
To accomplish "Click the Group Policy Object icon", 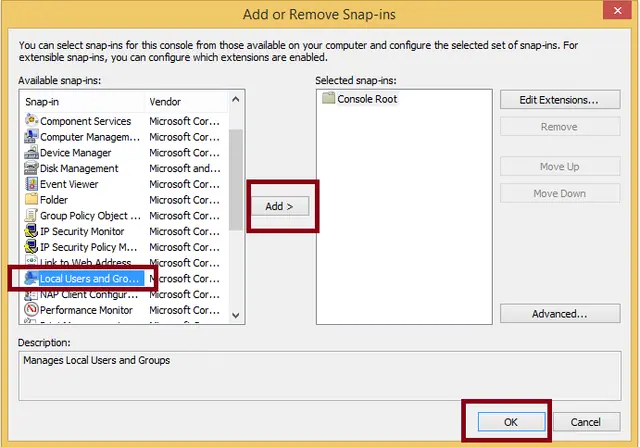I will point(31,215).
